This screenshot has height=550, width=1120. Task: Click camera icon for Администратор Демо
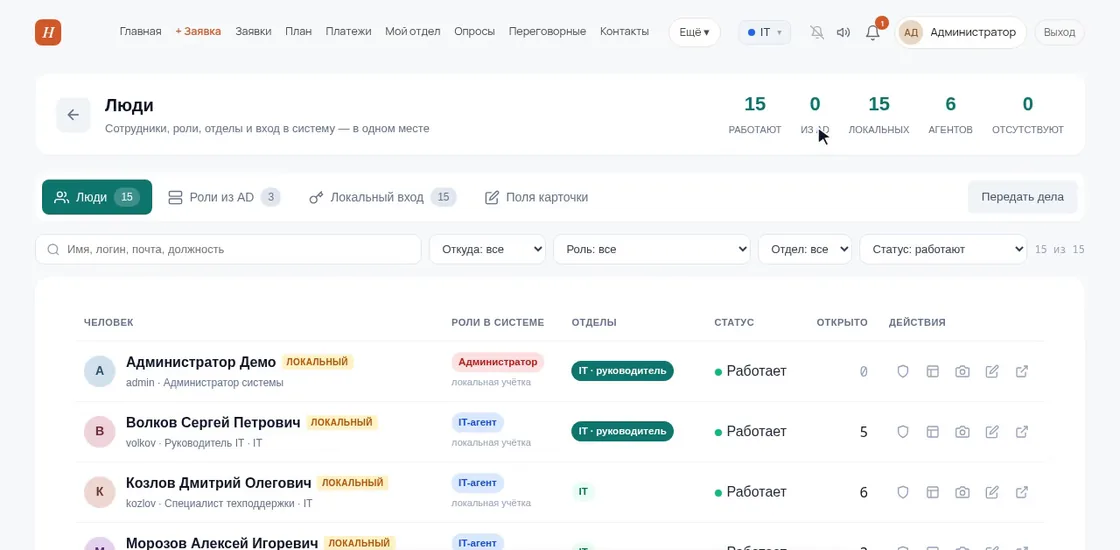click(x=963, y=371)
